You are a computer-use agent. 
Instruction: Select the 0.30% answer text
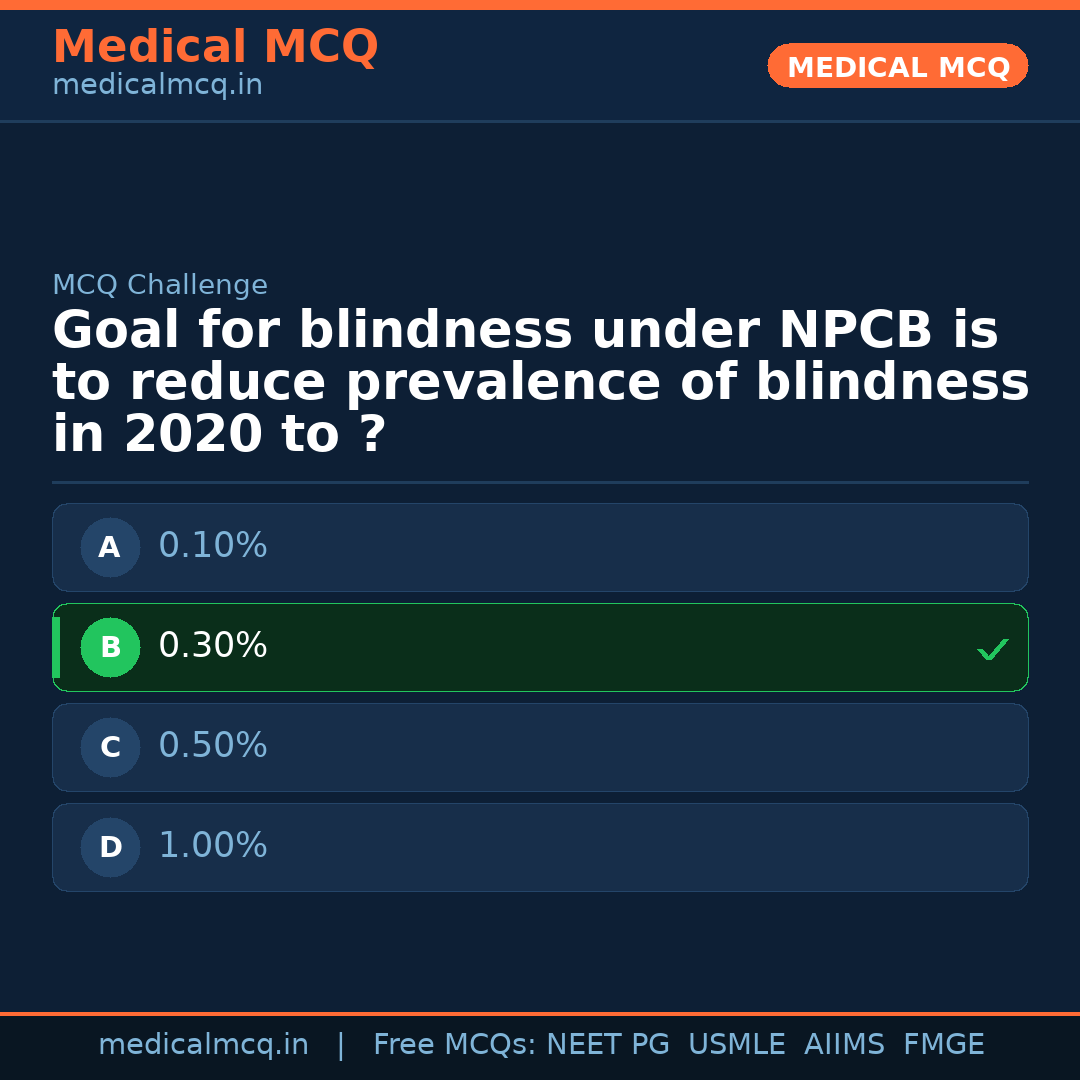(213, 646)
